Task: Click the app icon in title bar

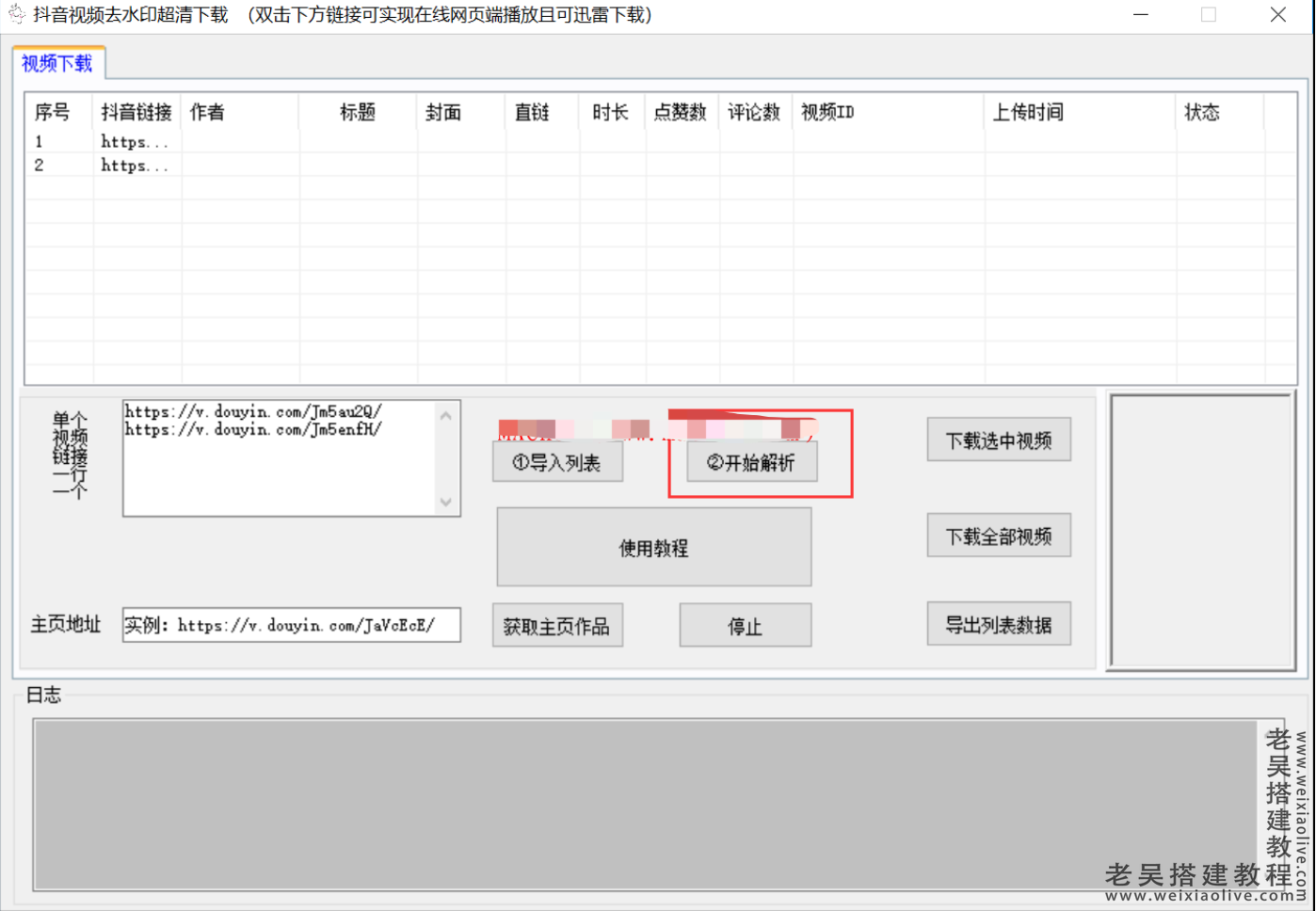Action: point(16,15)
